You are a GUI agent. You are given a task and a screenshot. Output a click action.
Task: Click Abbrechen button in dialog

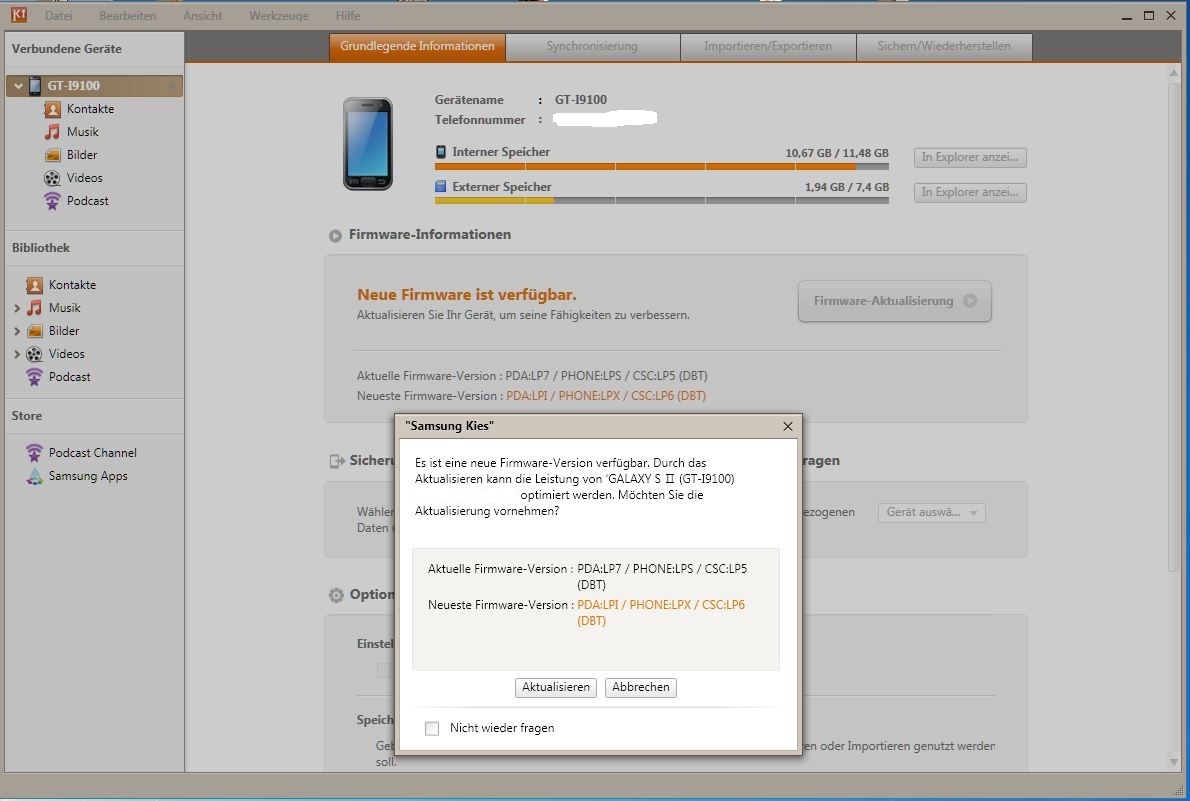click(x=641, y=687)
